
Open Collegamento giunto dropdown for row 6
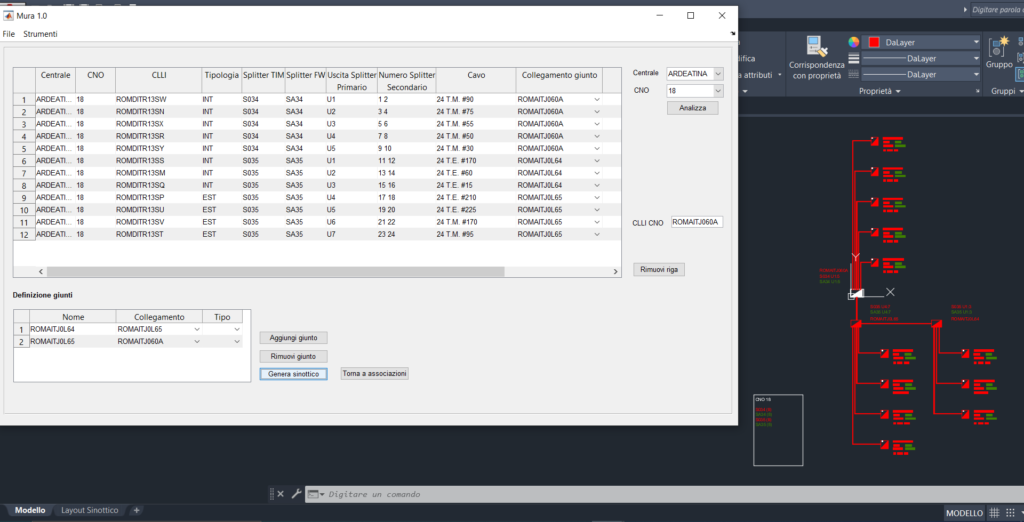pyautogui.click(x=596, y=161)
